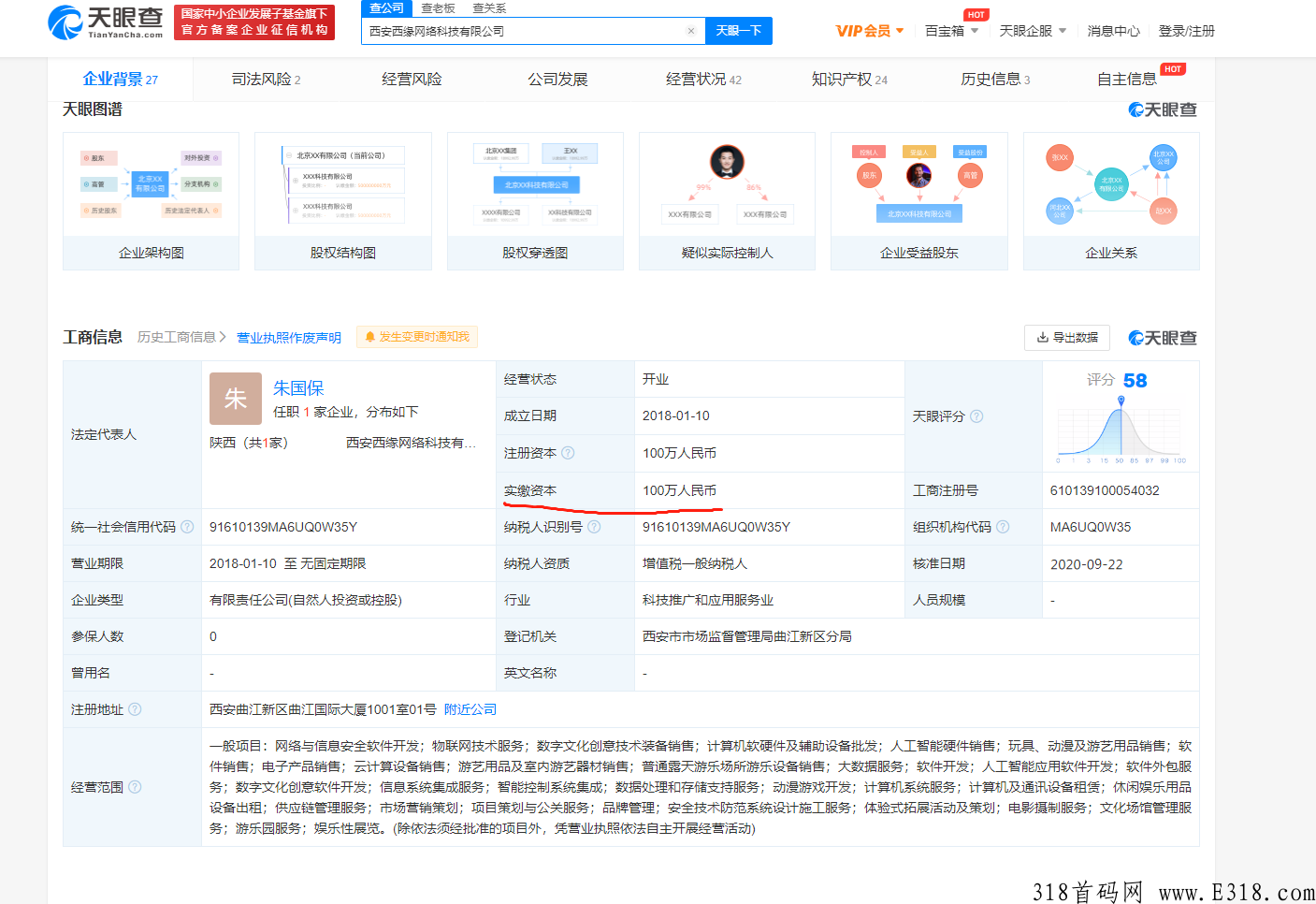Click 发生变更时通知我 bell button
Screen dimensions: 1316x904
point(417,337)
